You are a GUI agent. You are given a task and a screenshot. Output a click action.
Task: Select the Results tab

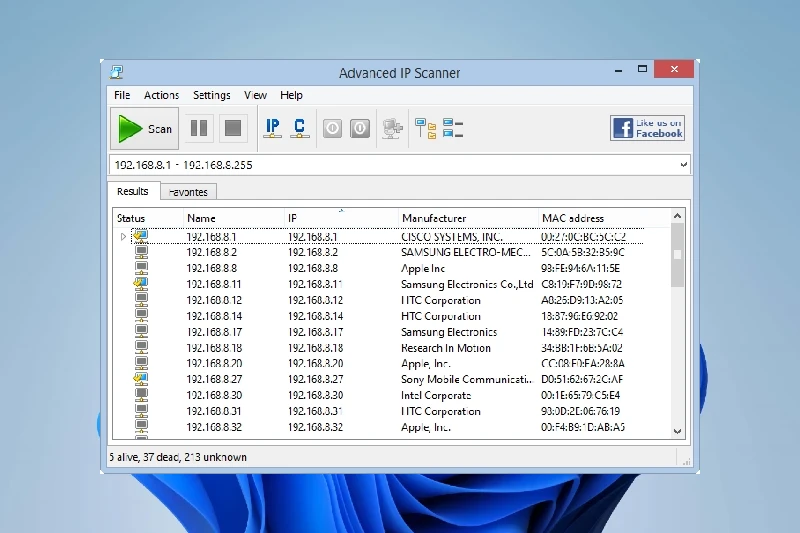[133, 191]
